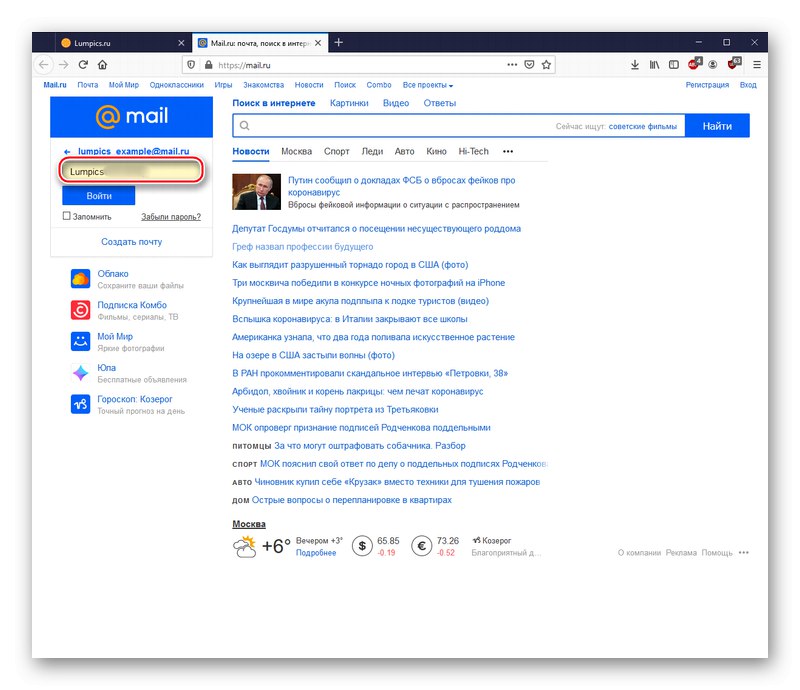
Task: Click the @mail logo banner
Action: 132,117
